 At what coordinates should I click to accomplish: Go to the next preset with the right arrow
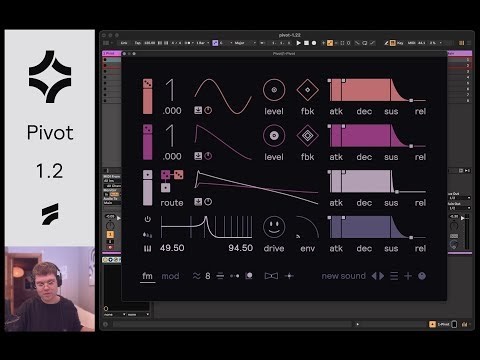pyautogui.click(x=382, y=276)
